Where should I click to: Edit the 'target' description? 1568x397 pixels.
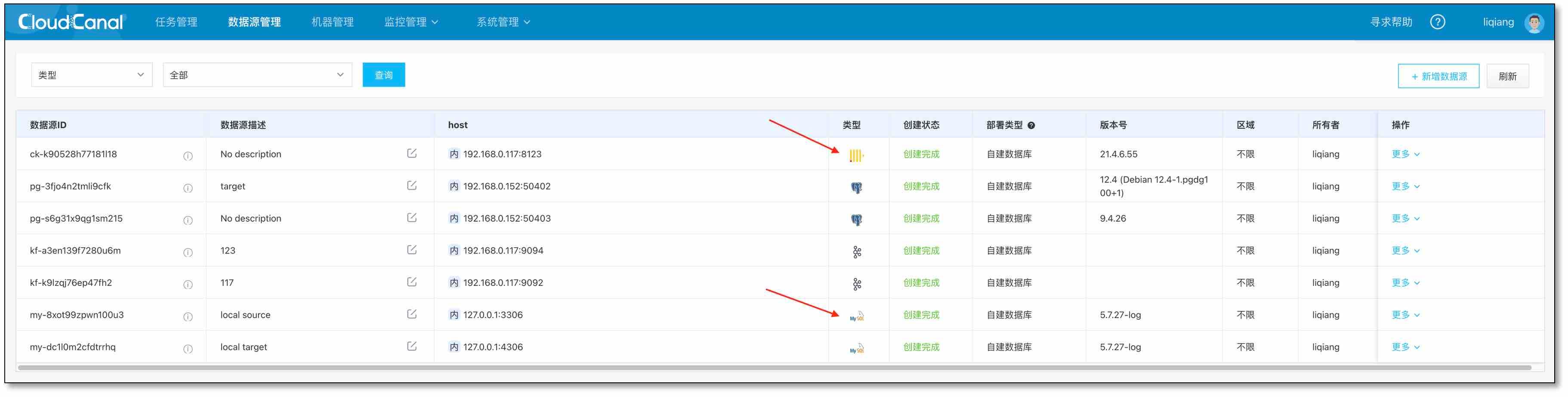(x=411, y=185)
